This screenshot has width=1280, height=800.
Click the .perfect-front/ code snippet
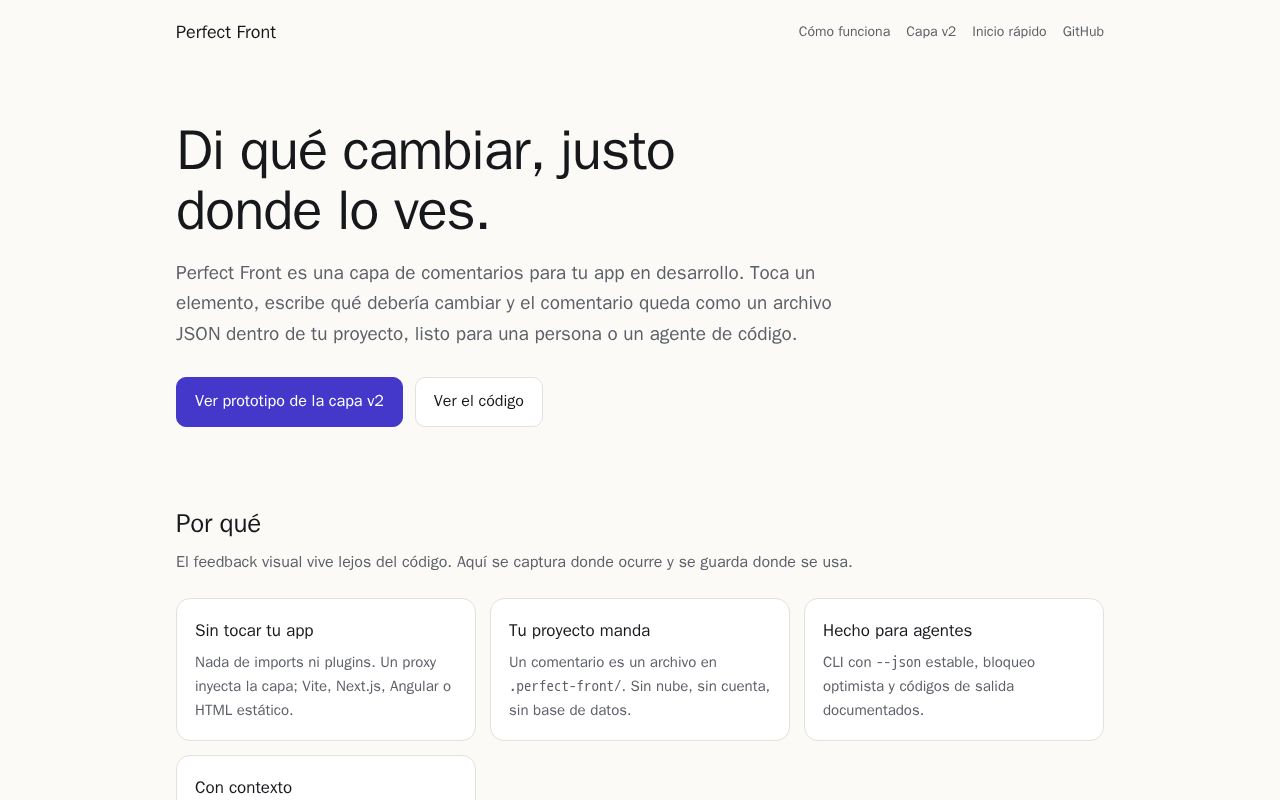(x=565, y=687)
